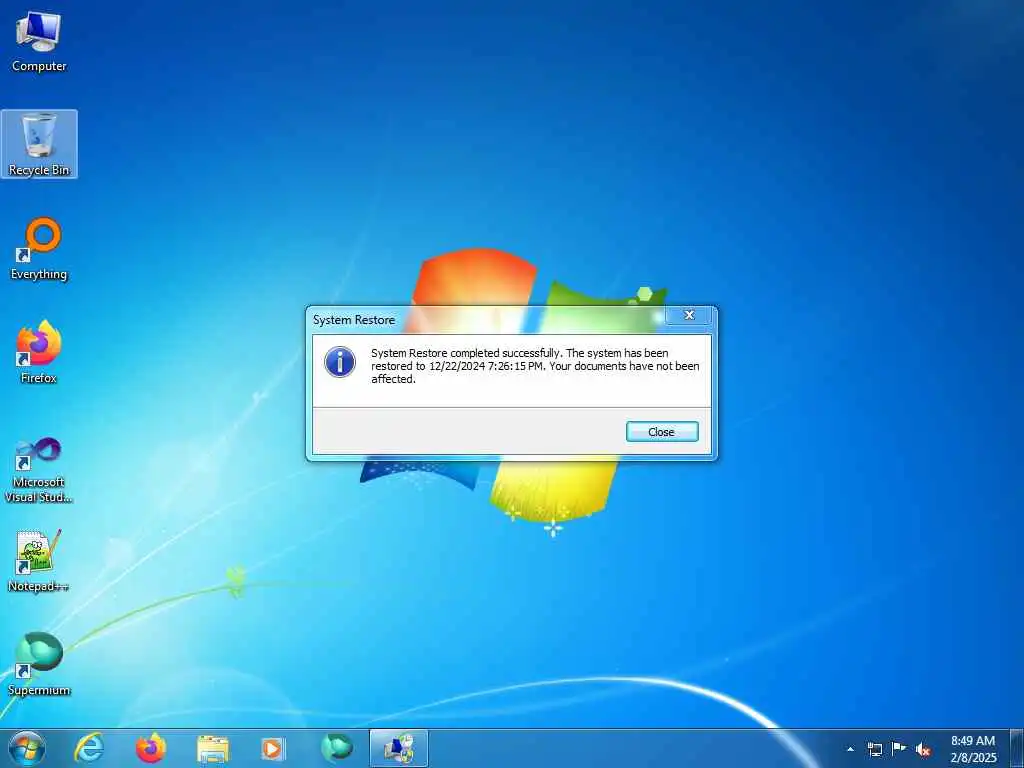Launch Supermium from the taskbar
The image size is (1024, 768).
(x=336, y=748)
